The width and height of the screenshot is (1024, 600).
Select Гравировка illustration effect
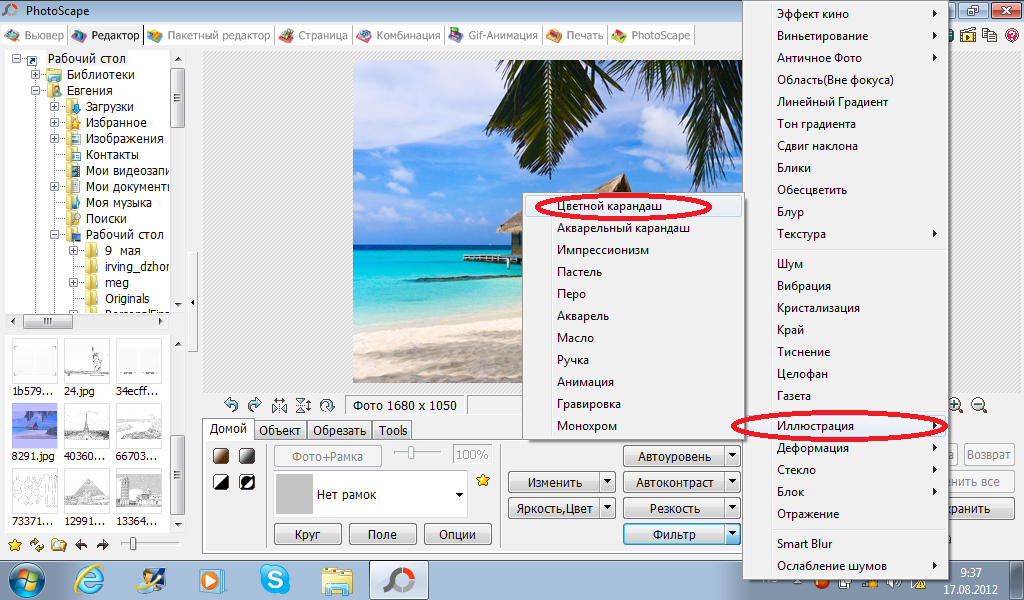tap(633, 403)
